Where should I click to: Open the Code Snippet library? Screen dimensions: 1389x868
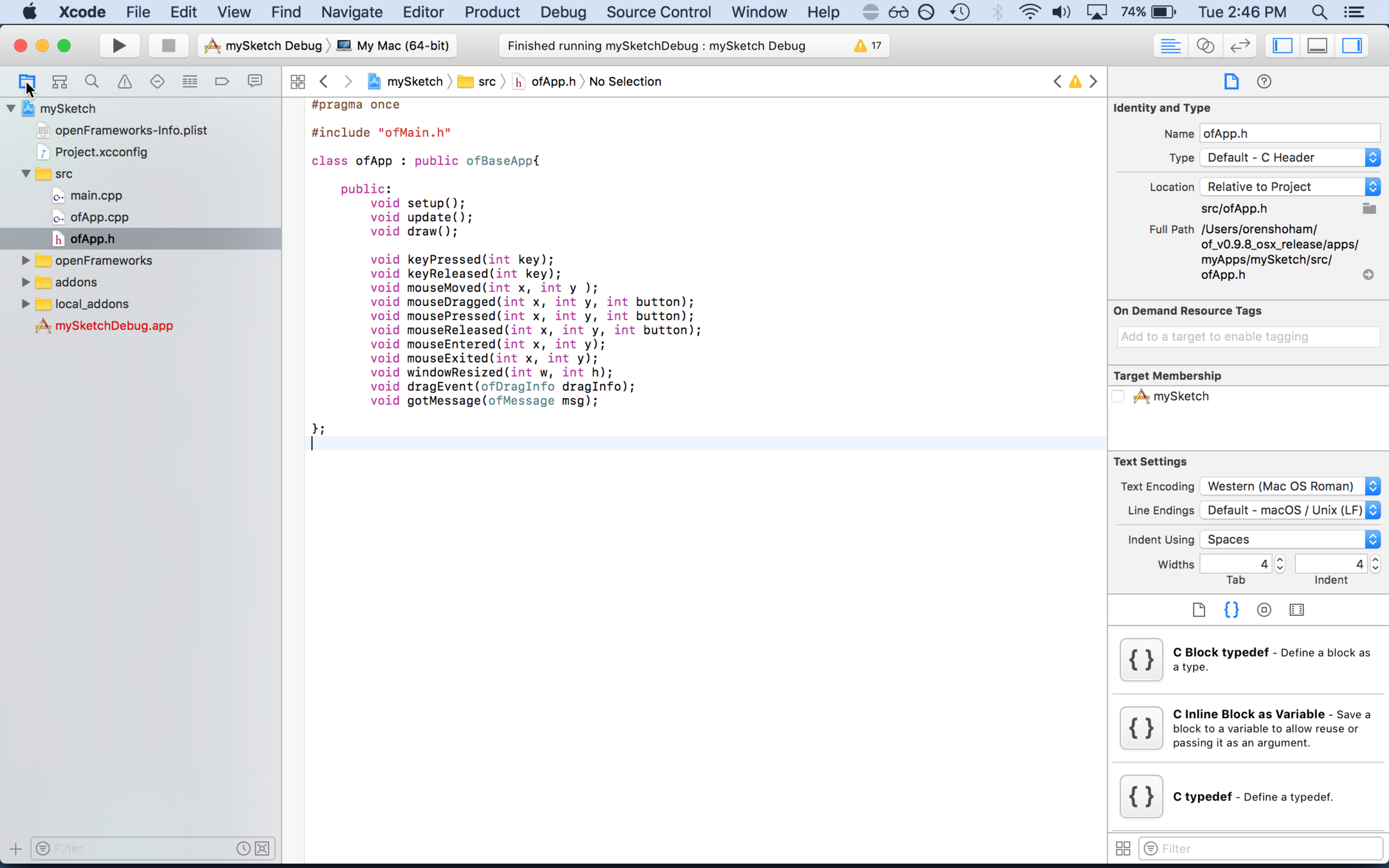pyautogui.click(x=1231, y=610)
